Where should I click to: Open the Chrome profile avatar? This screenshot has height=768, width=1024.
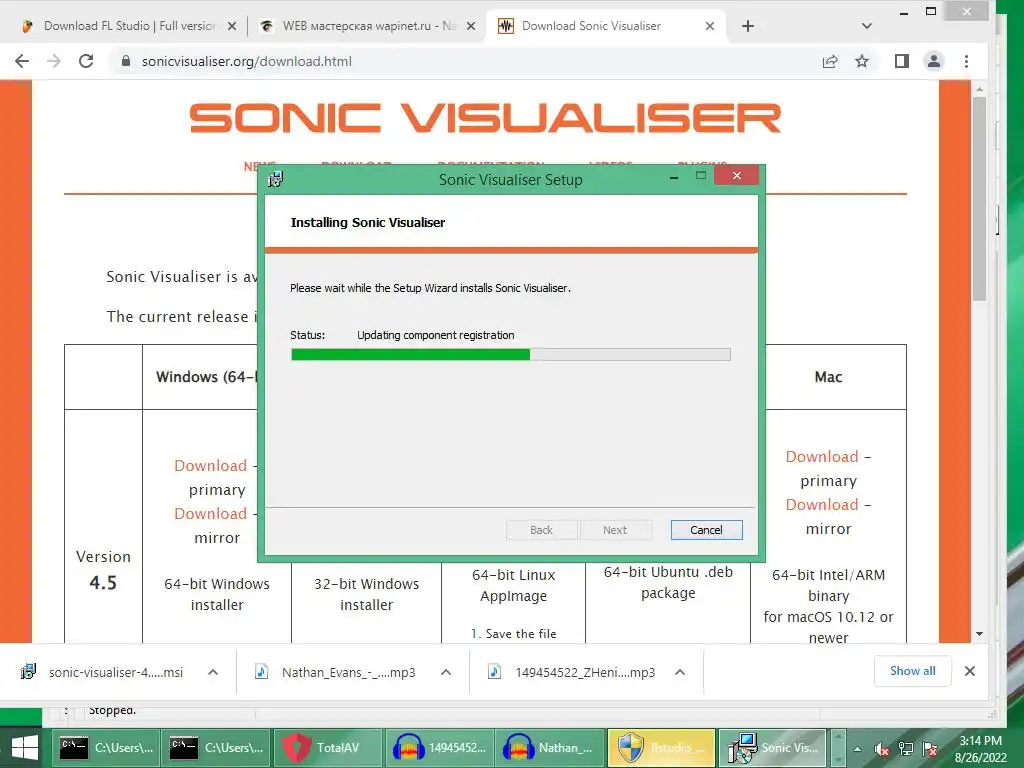pos(934,61)
